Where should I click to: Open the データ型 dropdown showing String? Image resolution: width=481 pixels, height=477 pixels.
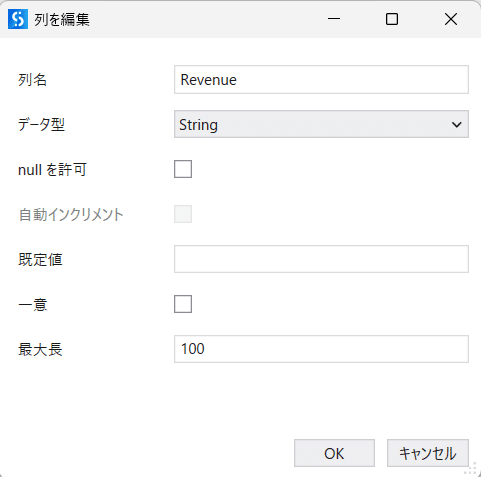(x=321, y=124)
